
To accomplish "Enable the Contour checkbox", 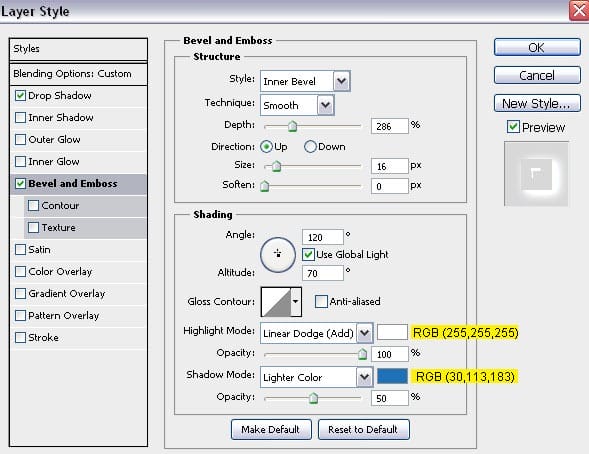I will tap(33, 205).
